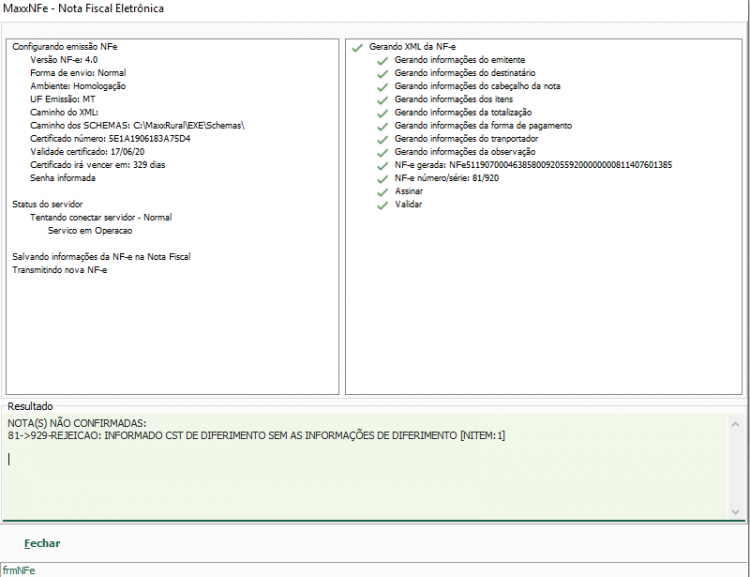Click the checkmark beside Gerando XML da NF-e
Viewport: 750px width, 577px height.
point(357,48)
